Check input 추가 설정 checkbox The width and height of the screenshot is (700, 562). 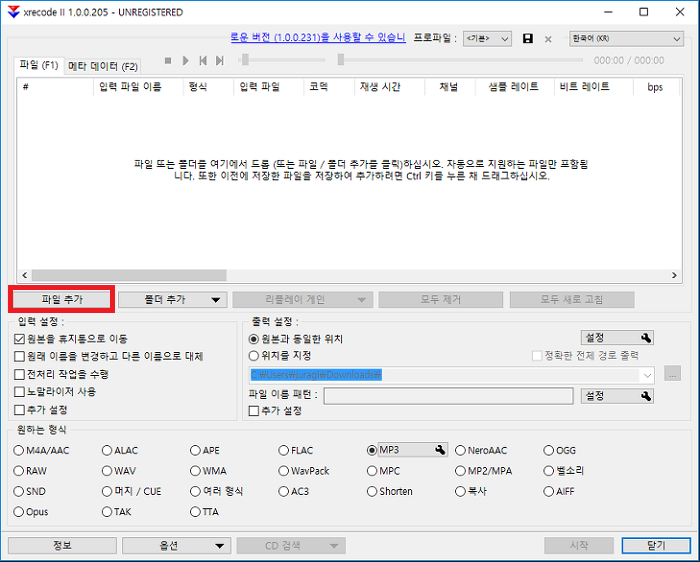pyautogui.click(x=19, y=410)
